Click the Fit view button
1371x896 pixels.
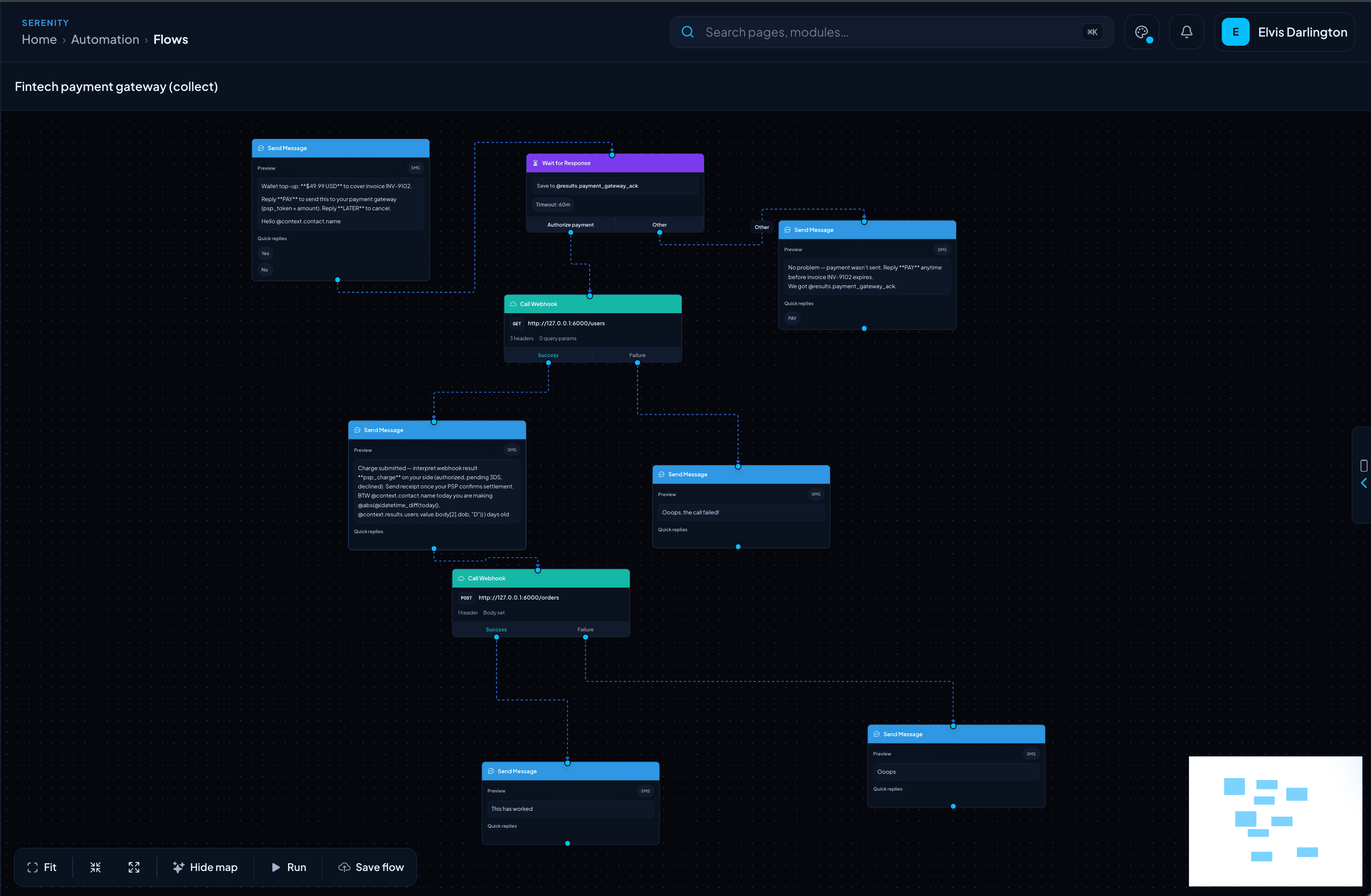(x=42, y=867)
